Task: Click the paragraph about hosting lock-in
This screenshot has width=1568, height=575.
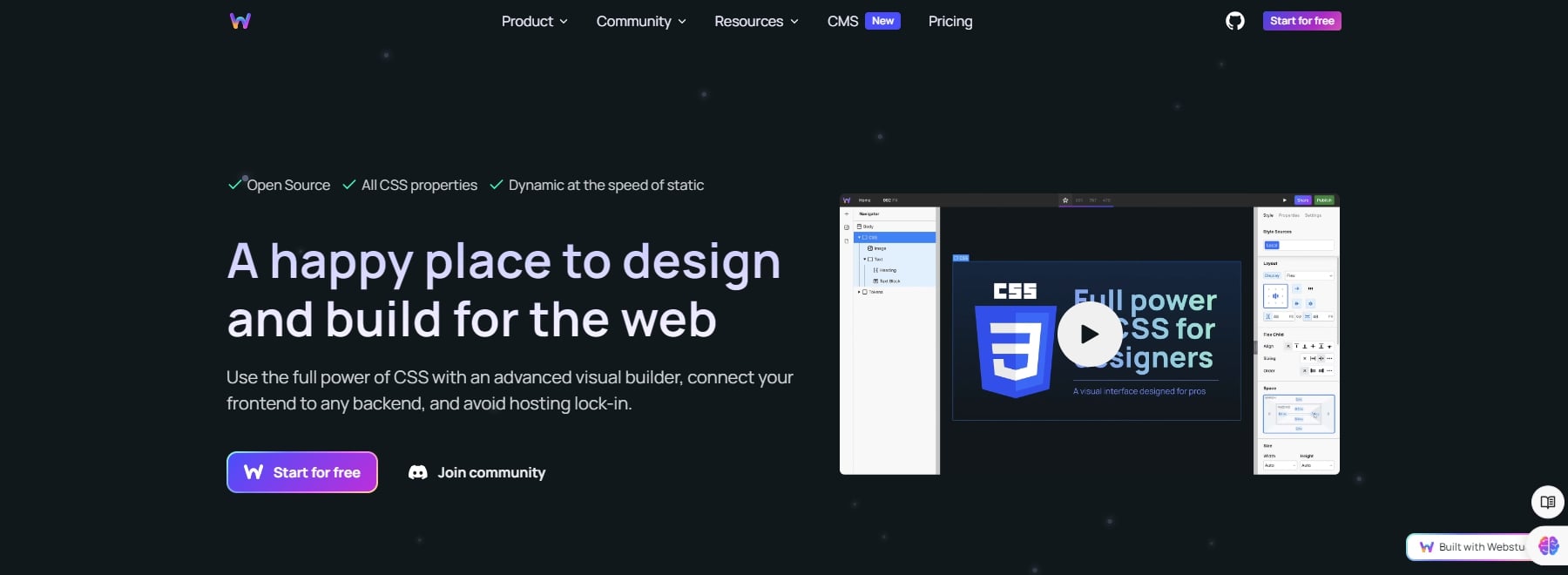Action: pos(510,390)
